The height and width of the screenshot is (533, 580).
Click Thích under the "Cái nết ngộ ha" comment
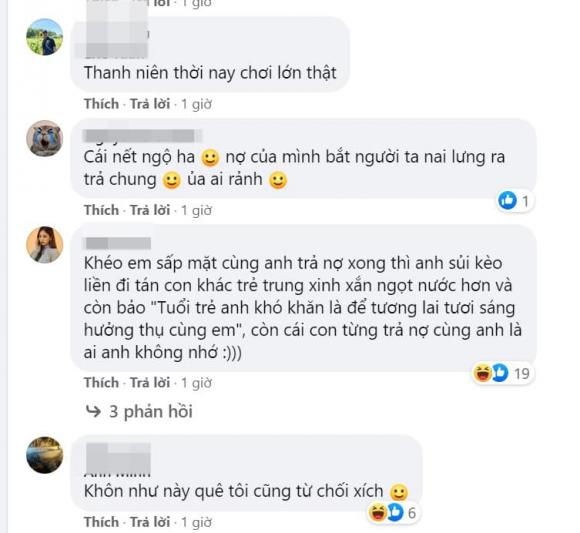(101, 210)
